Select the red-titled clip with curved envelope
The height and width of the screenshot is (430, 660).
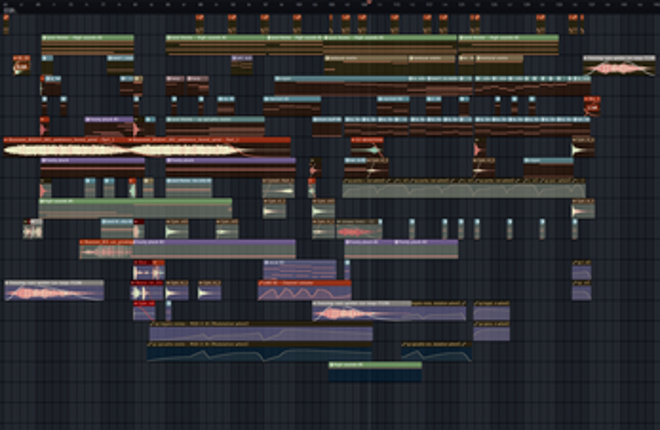tap(304, 290)
